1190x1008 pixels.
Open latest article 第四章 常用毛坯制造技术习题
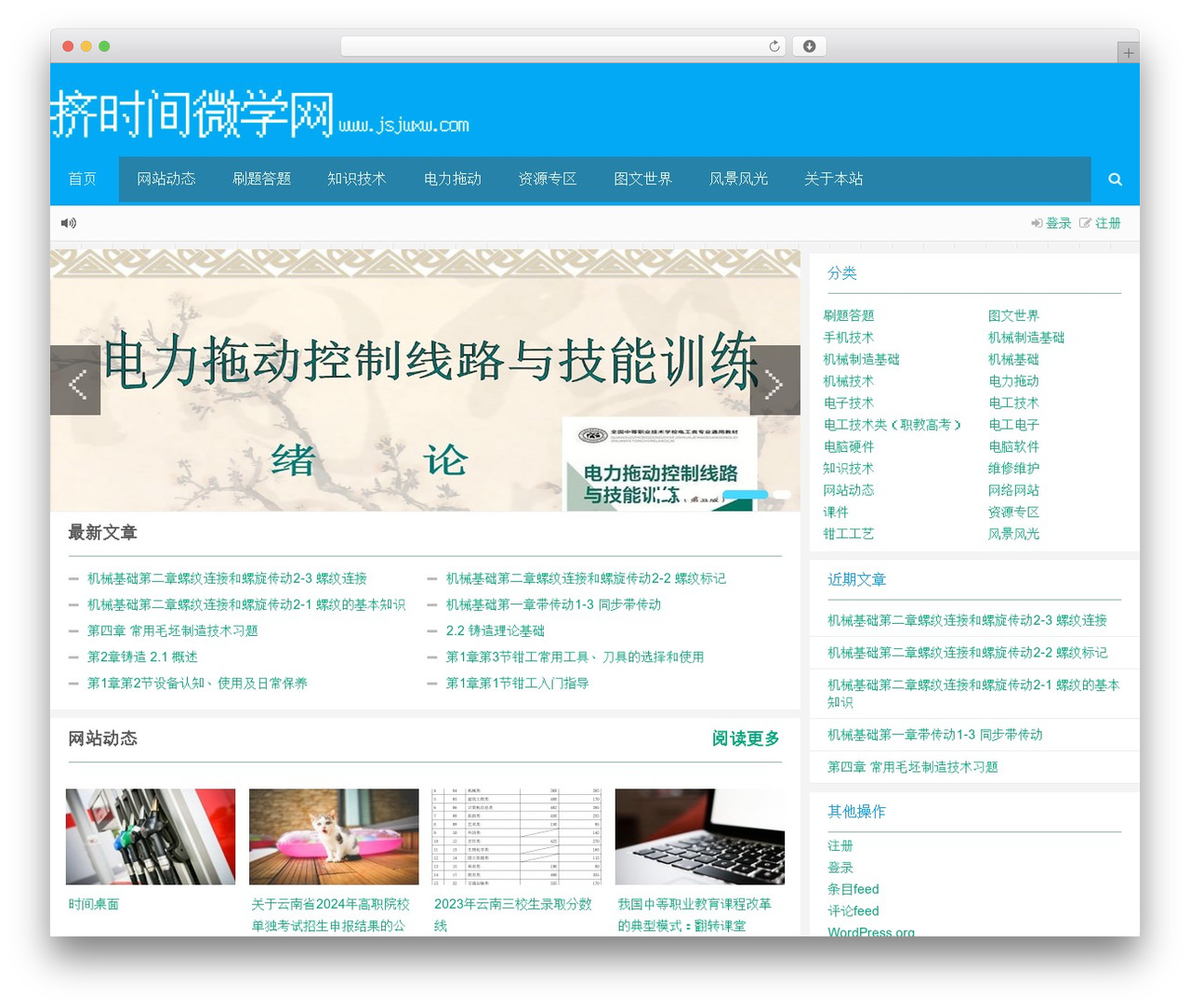coord(172,630)
